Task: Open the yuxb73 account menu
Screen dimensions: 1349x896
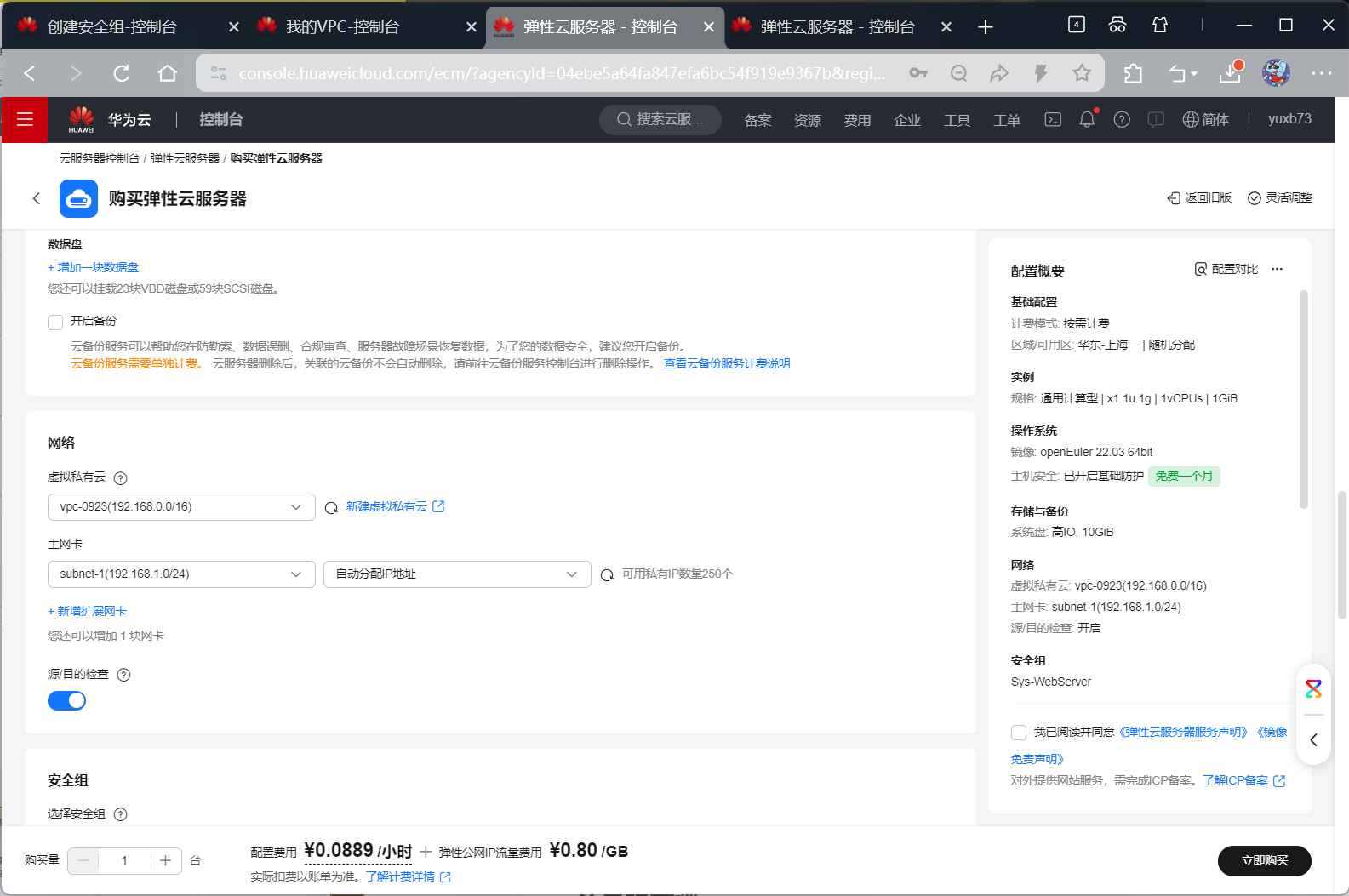Action: pyautogui.click(x=1289, y=119)
